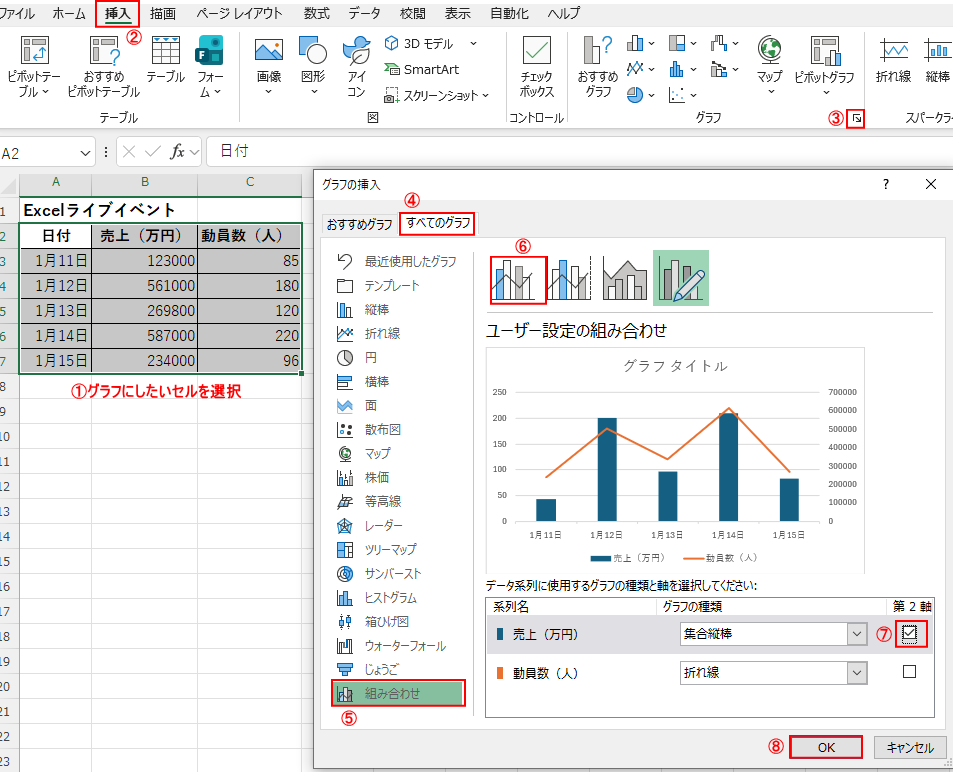Click the chart group dialog launcher

856,119
